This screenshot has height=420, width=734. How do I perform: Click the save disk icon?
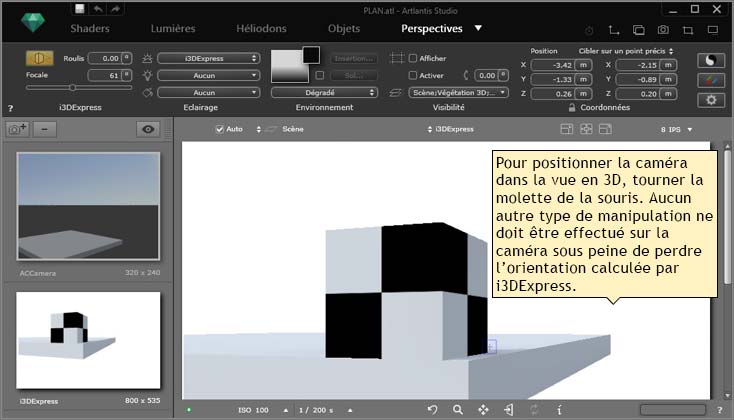click(80, 9)
